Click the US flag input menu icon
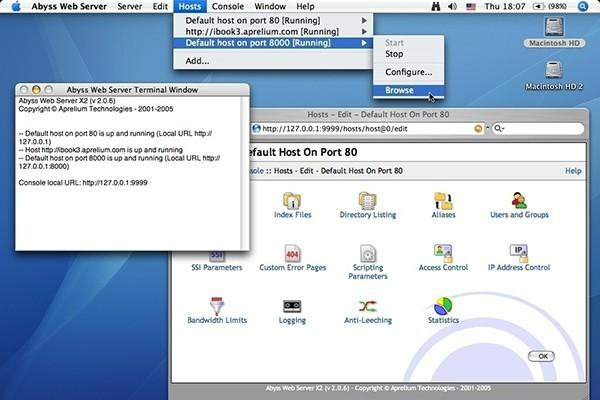Image resolution: width=600 pixels, height=400 pixels. [471, 7]
